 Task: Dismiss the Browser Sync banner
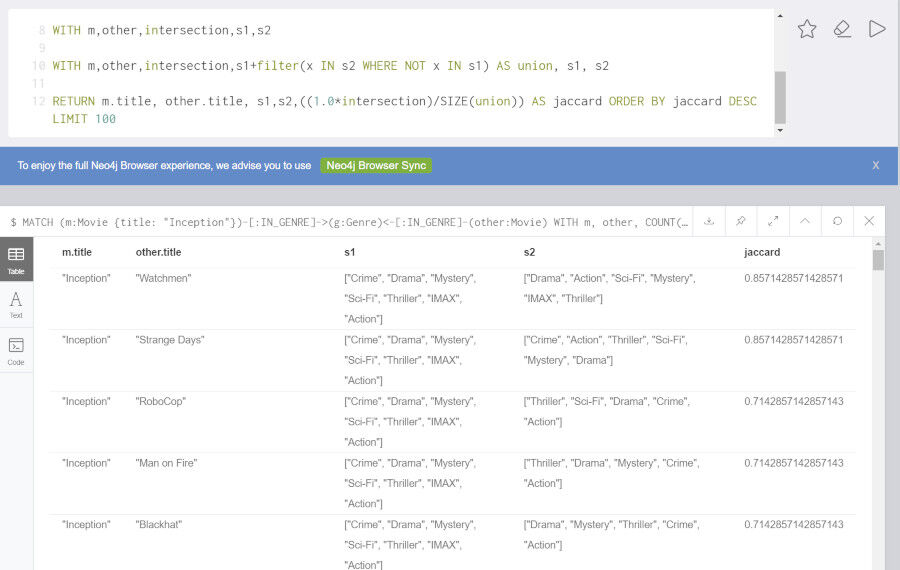pyautogui.click(x=875, y=165)
